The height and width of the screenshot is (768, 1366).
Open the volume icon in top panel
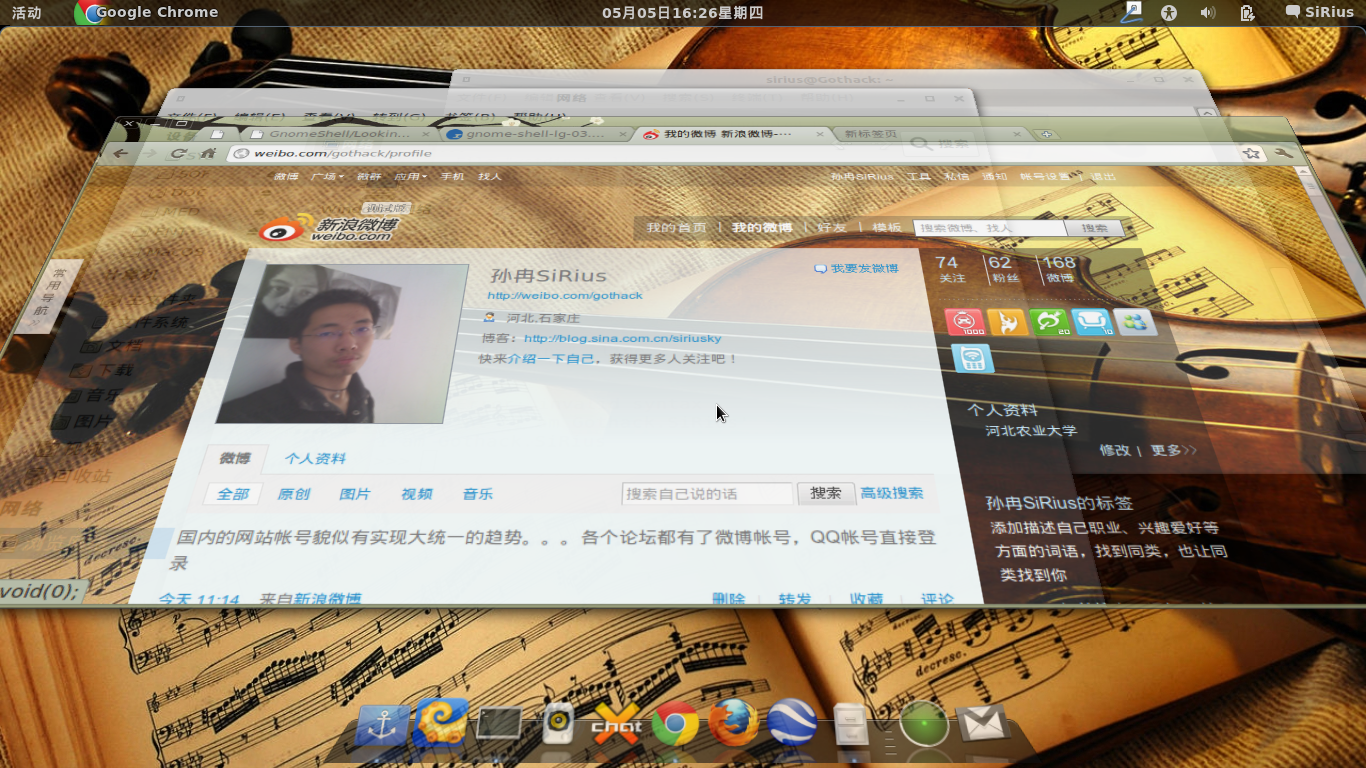click(x=1208, y=12)
